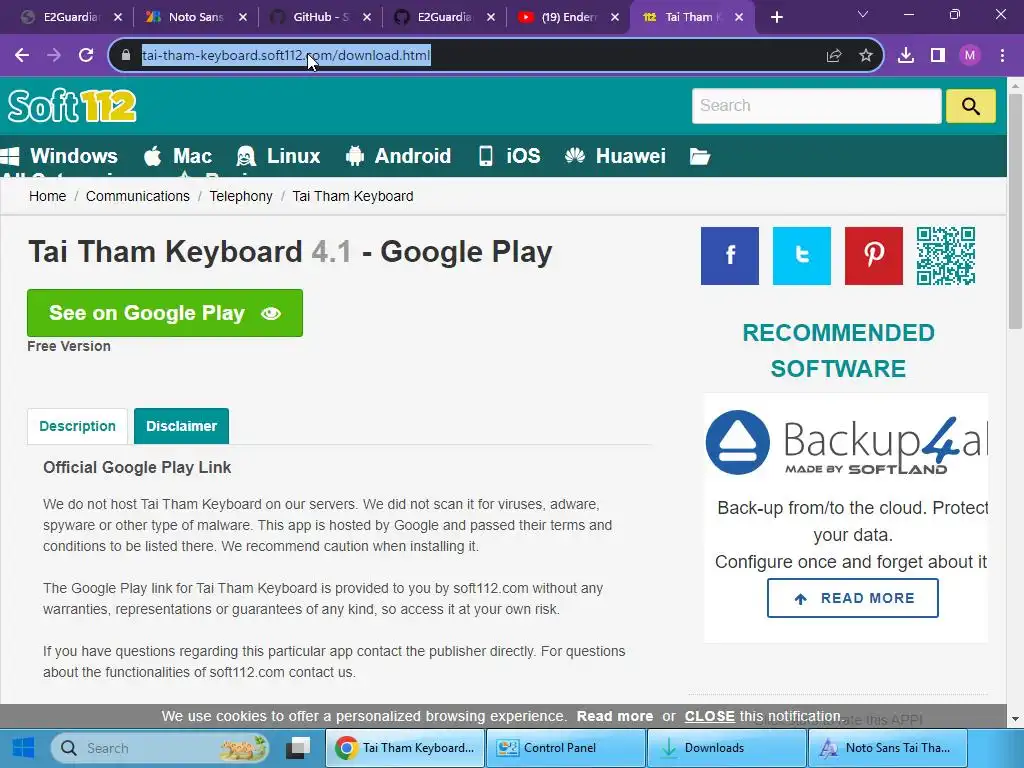Click the open folder icon in navigation
1024x768 pixels.
point(699,157)
